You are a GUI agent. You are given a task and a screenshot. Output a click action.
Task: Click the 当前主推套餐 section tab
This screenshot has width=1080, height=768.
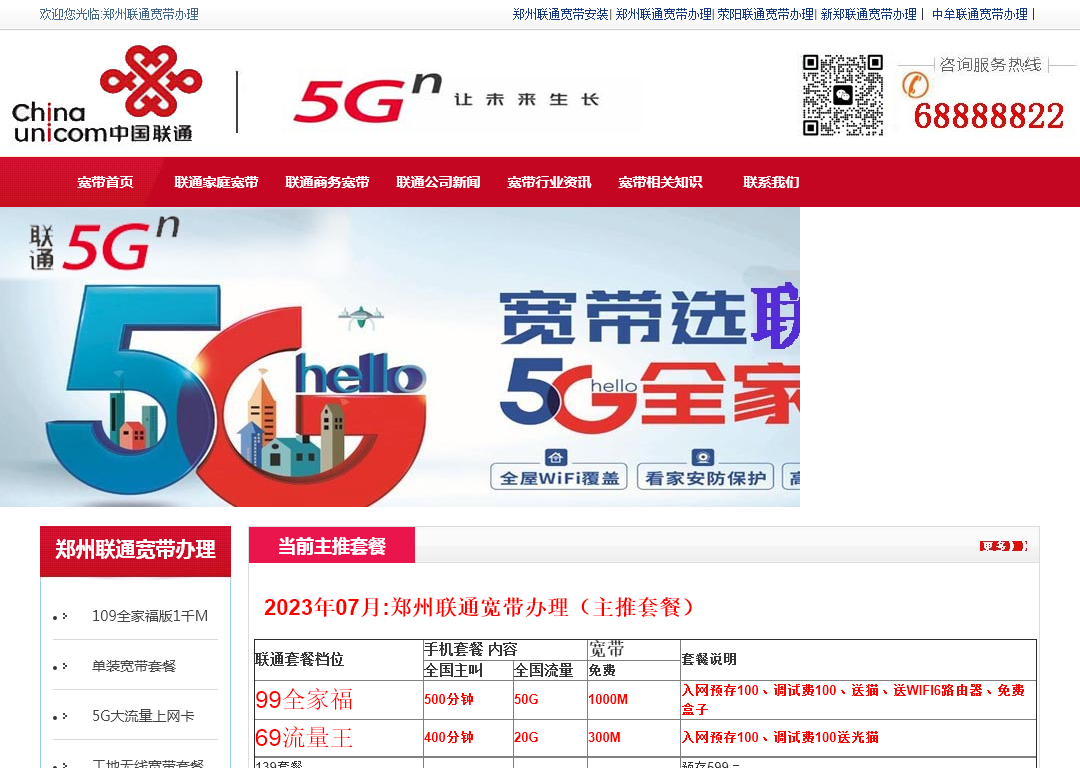pos(331,546)
